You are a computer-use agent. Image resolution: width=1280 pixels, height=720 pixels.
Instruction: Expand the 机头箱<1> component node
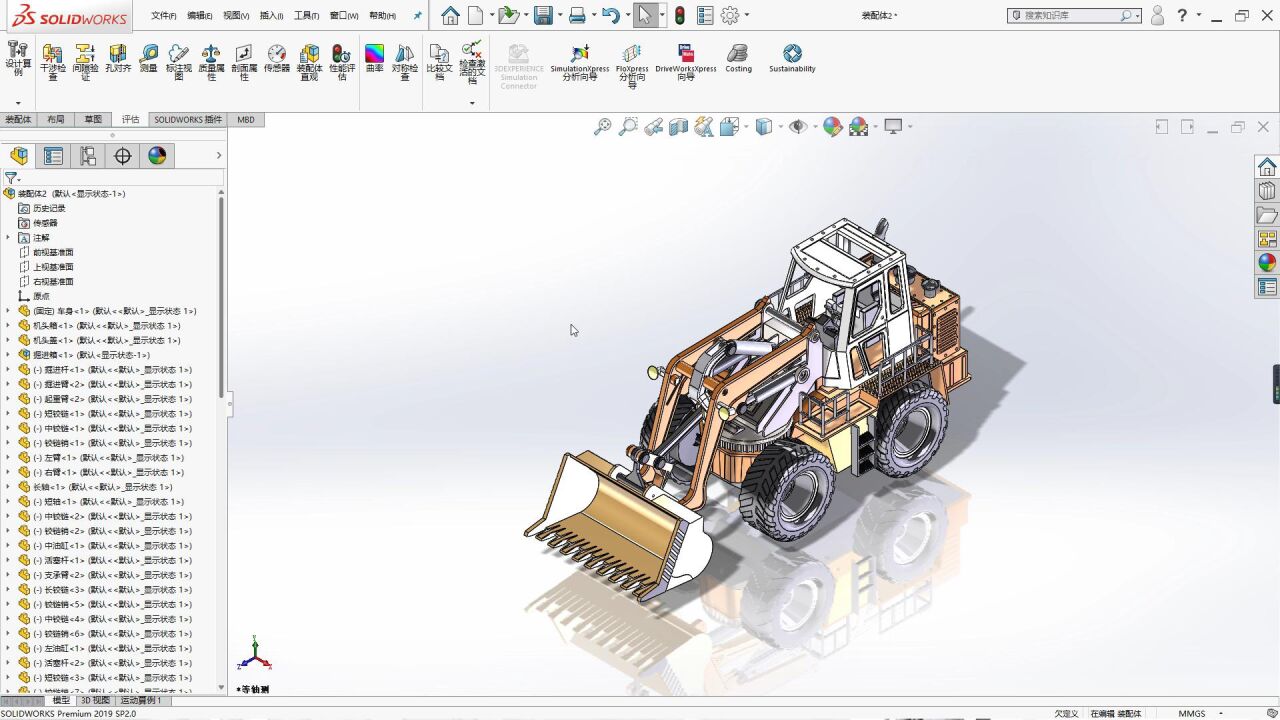click(x=8, y=326)
